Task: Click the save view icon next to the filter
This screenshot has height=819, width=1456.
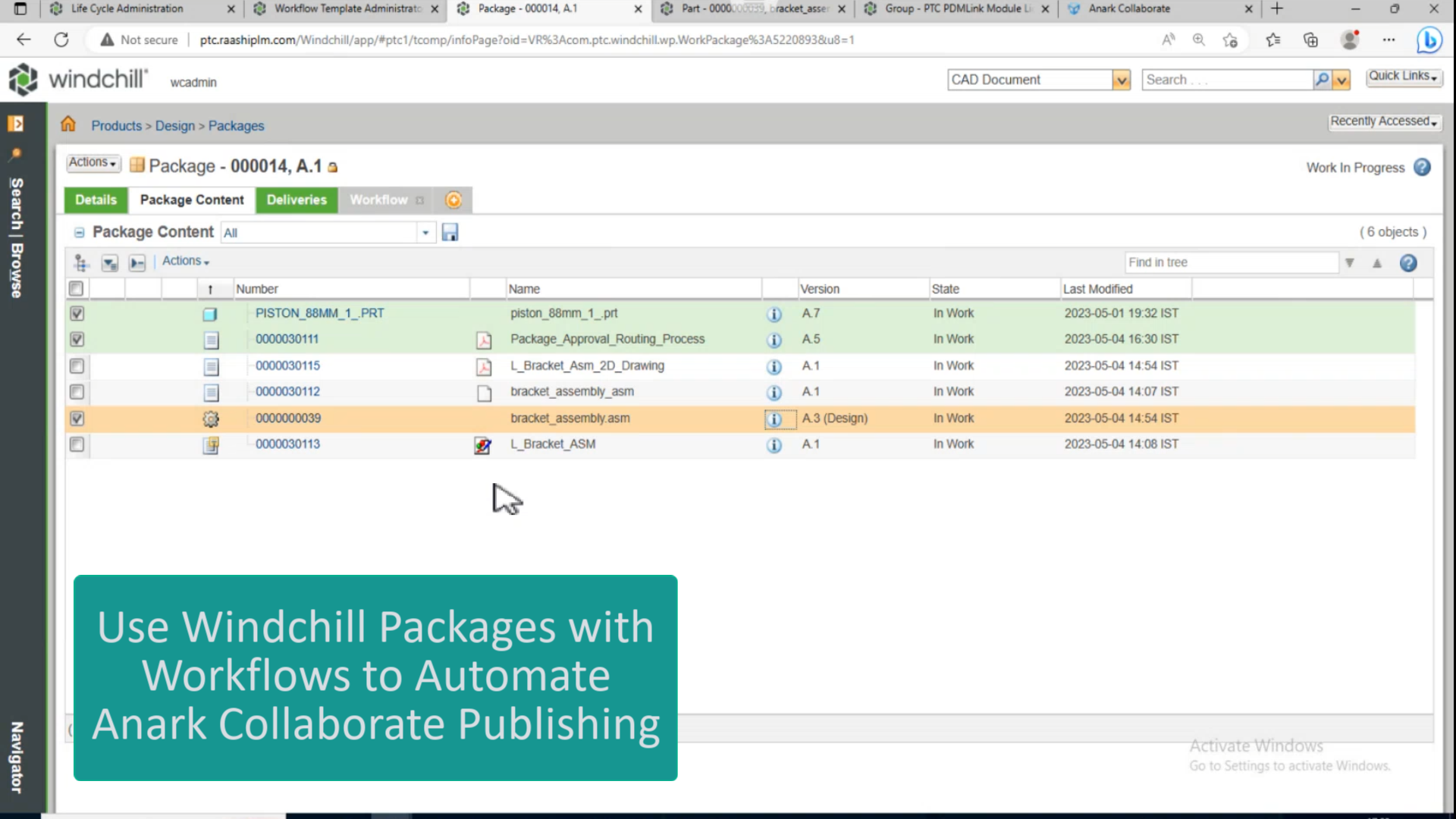Action: click(x=450, y=233)
